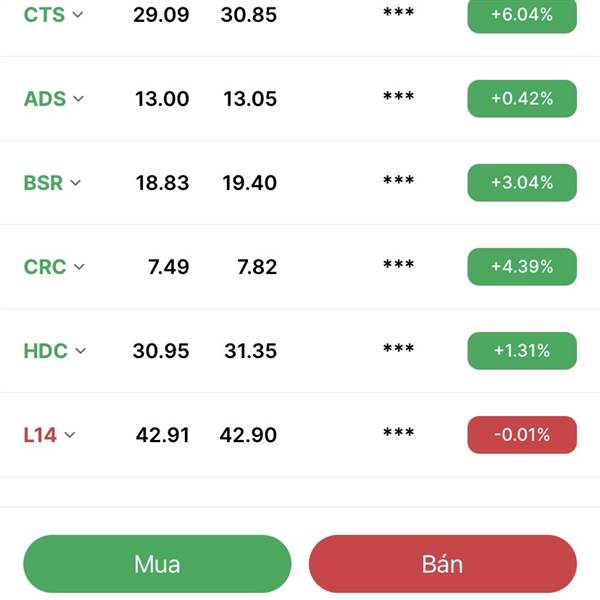This screenshot has width=600, height=600.
Task: Reveal the hidden *** value for BSR
Action: tap(399, 180)
